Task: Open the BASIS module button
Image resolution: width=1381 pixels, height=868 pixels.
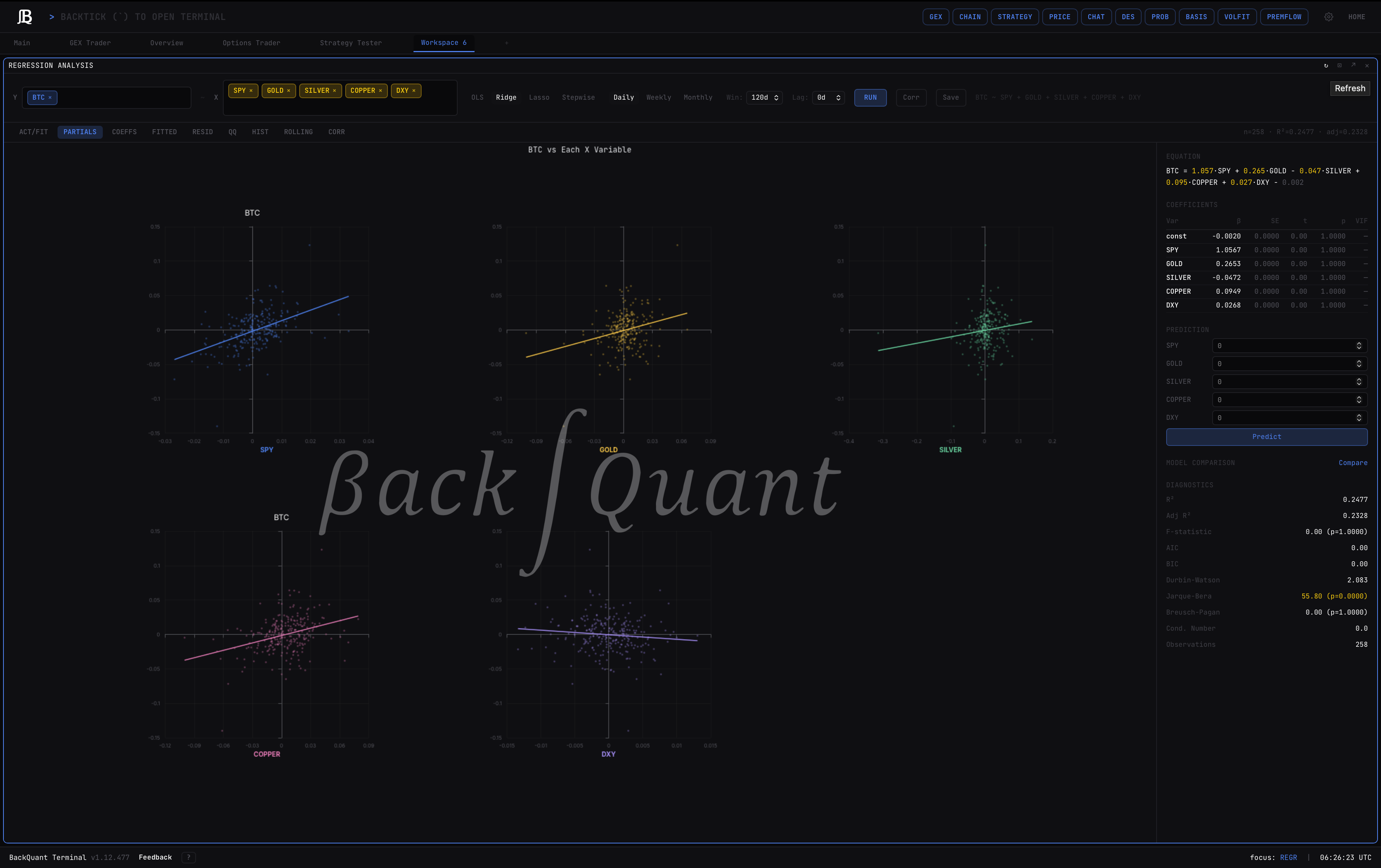Action: click(x=1196, y=17)
